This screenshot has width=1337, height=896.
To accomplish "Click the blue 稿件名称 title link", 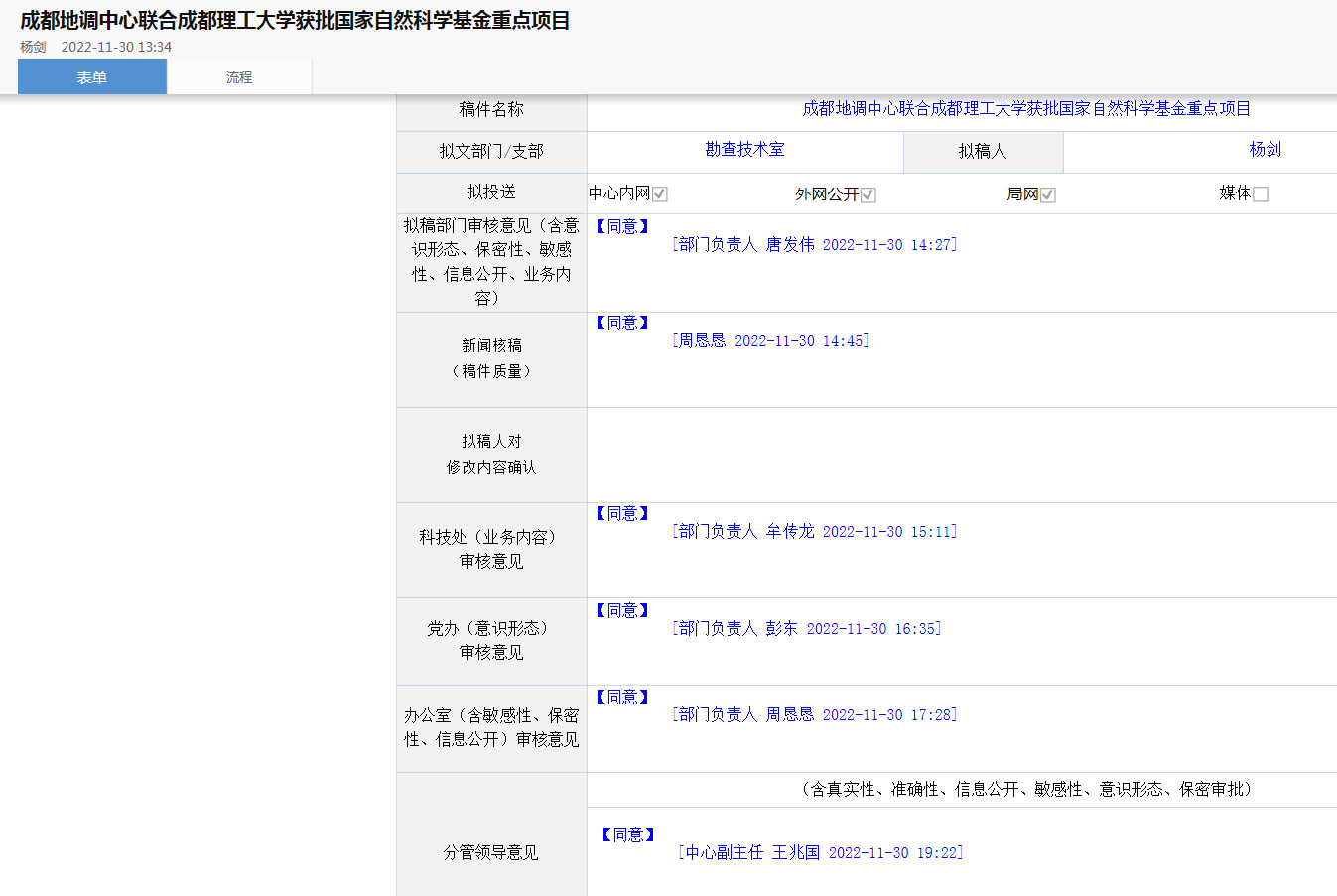I will 1025,109.
